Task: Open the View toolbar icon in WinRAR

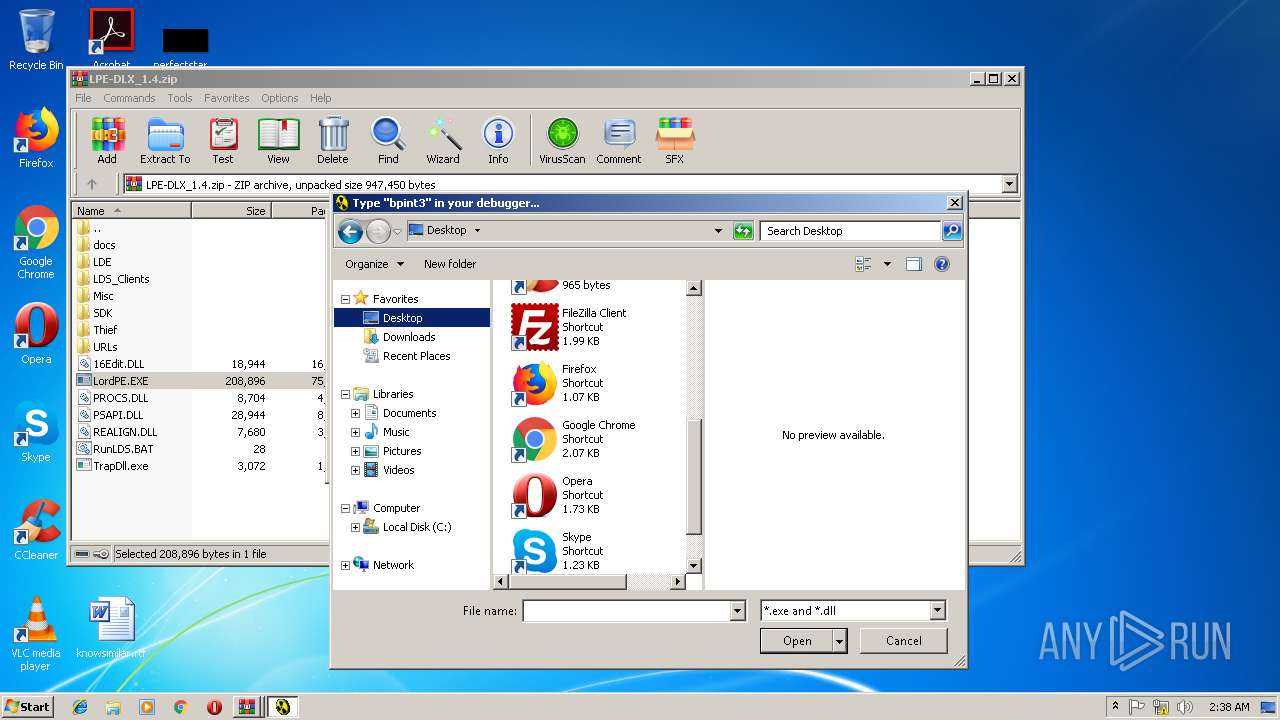Action: coord(278,141)
